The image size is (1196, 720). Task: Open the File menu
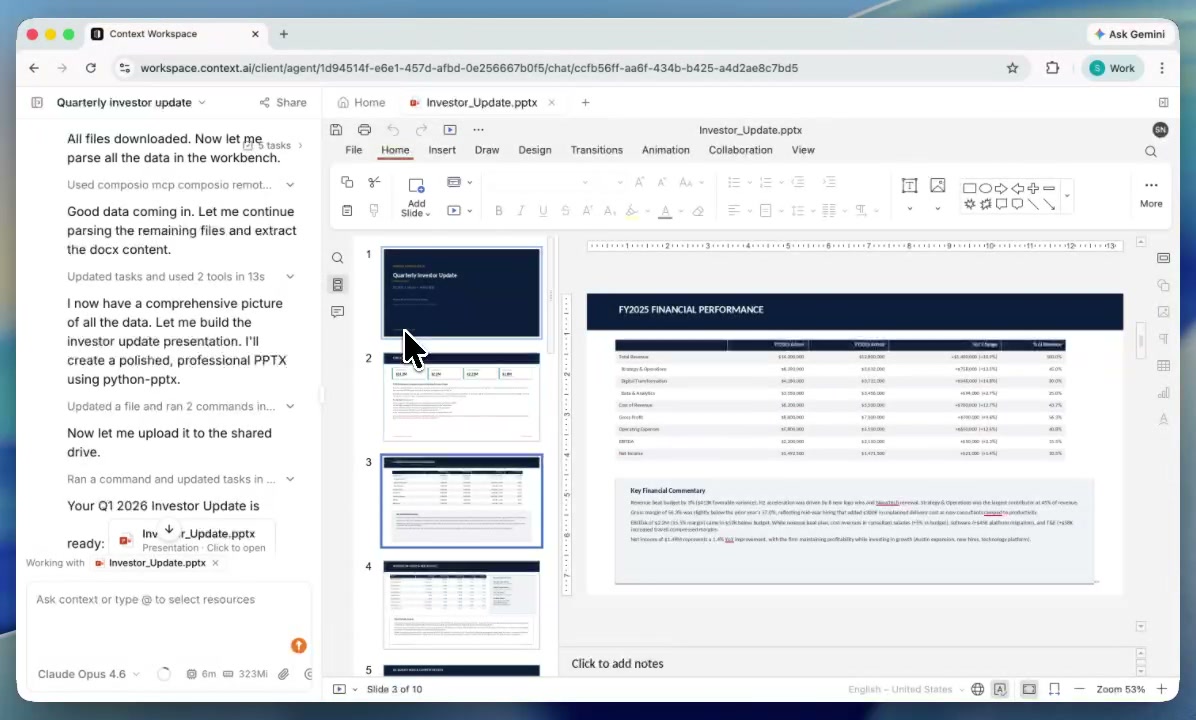pyautogui.click(x=353, y=150)
